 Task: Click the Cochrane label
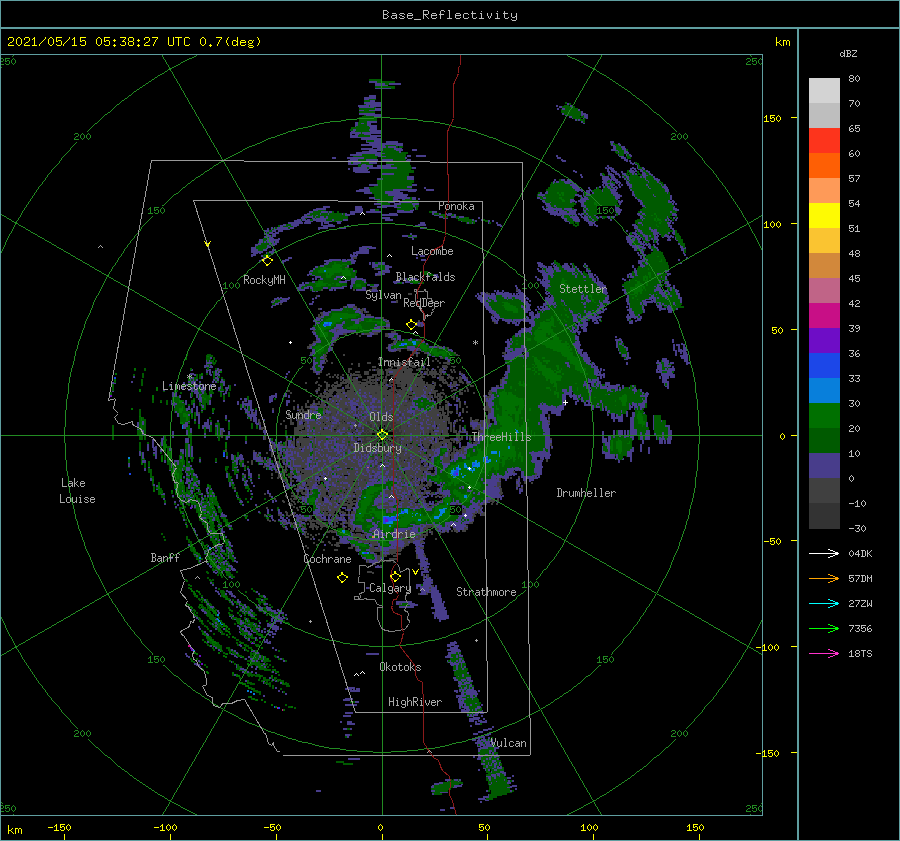pyautogui.click(x=327, y=559)
